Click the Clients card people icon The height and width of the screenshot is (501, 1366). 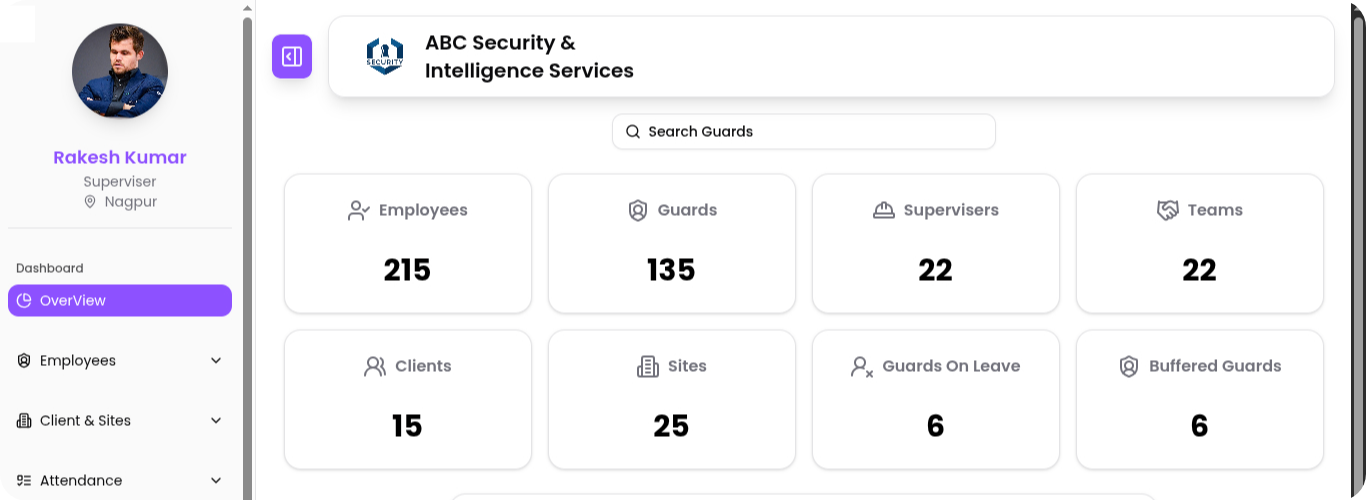pyautogui.click(x=375, y=367)
